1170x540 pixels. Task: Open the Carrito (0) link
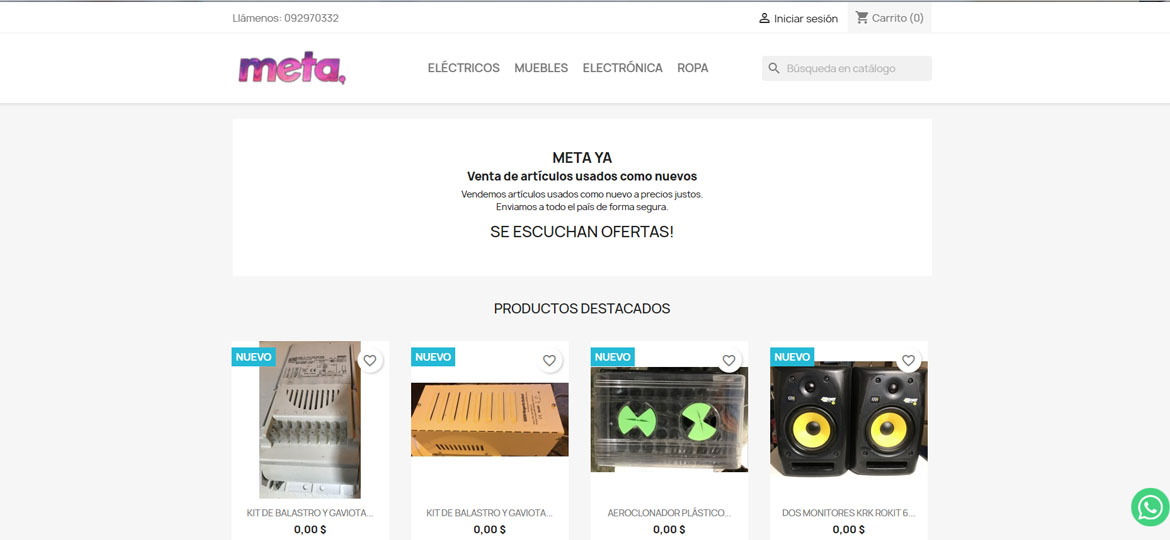pos(898,18)
